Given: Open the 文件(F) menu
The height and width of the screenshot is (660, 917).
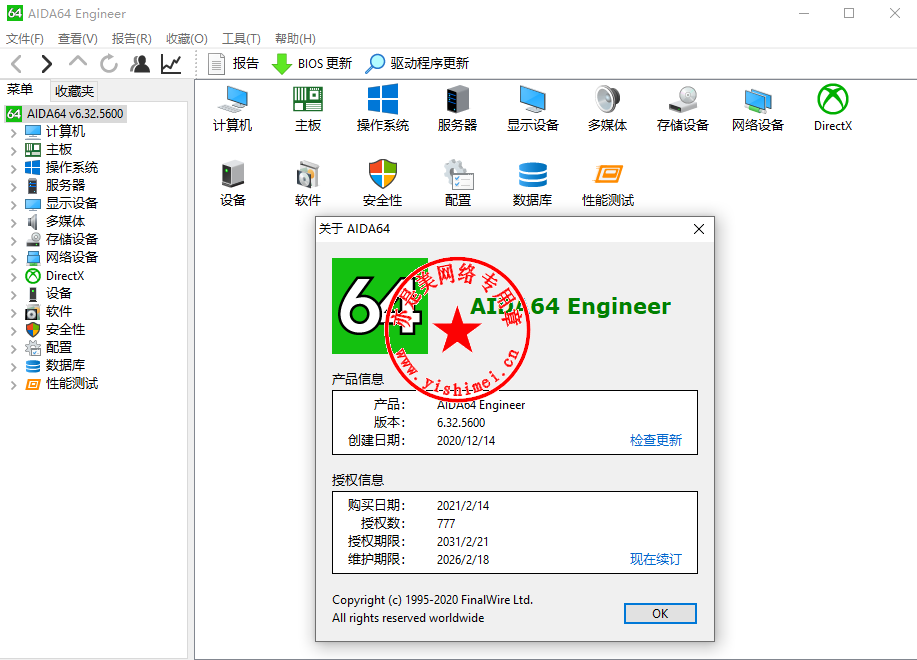Looking at the screenshot, I should (x=25, y=39).
